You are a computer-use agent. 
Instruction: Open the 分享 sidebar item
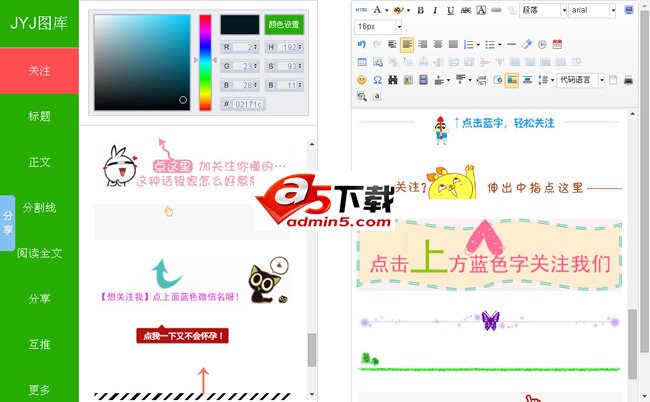tap(39, 299)
